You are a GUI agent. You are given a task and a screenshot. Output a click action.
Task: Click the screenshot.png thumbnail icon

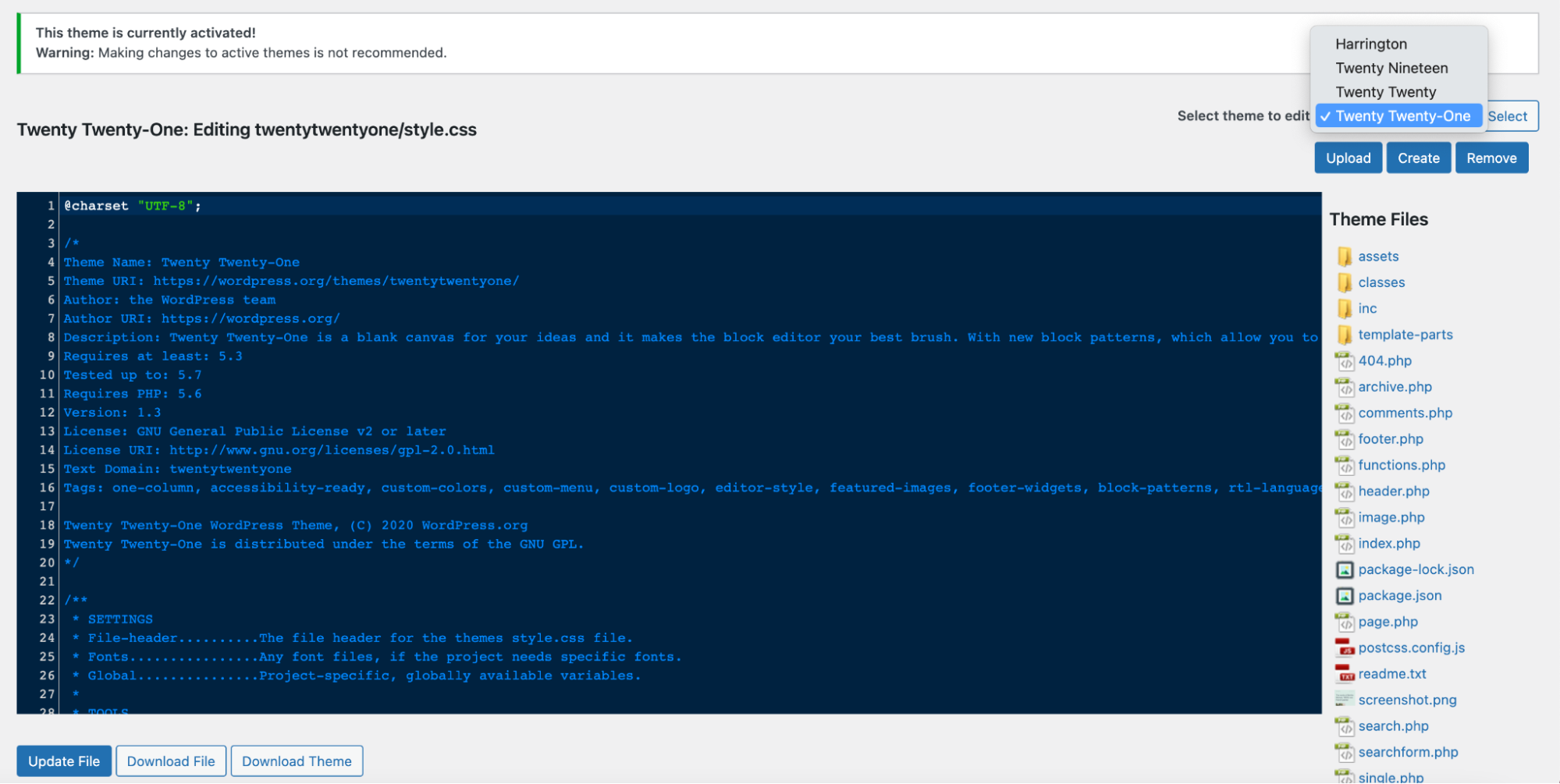pyautogui.click(x=1344, y=700)
